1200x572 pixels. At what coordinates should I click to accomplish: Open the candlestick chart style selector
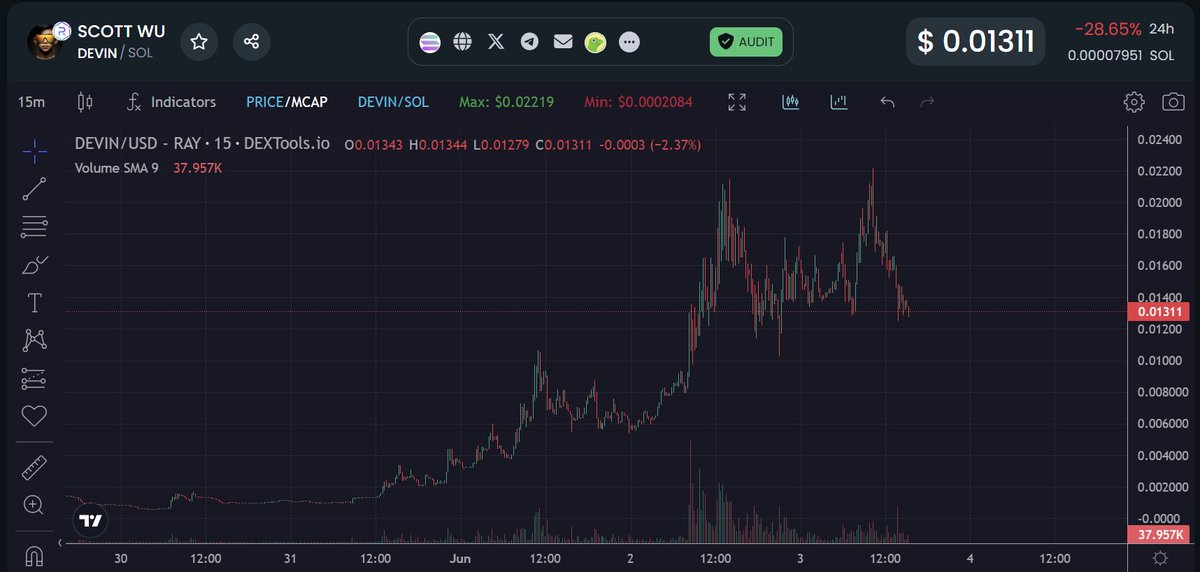pyautogui.click(x=85, y=102)
